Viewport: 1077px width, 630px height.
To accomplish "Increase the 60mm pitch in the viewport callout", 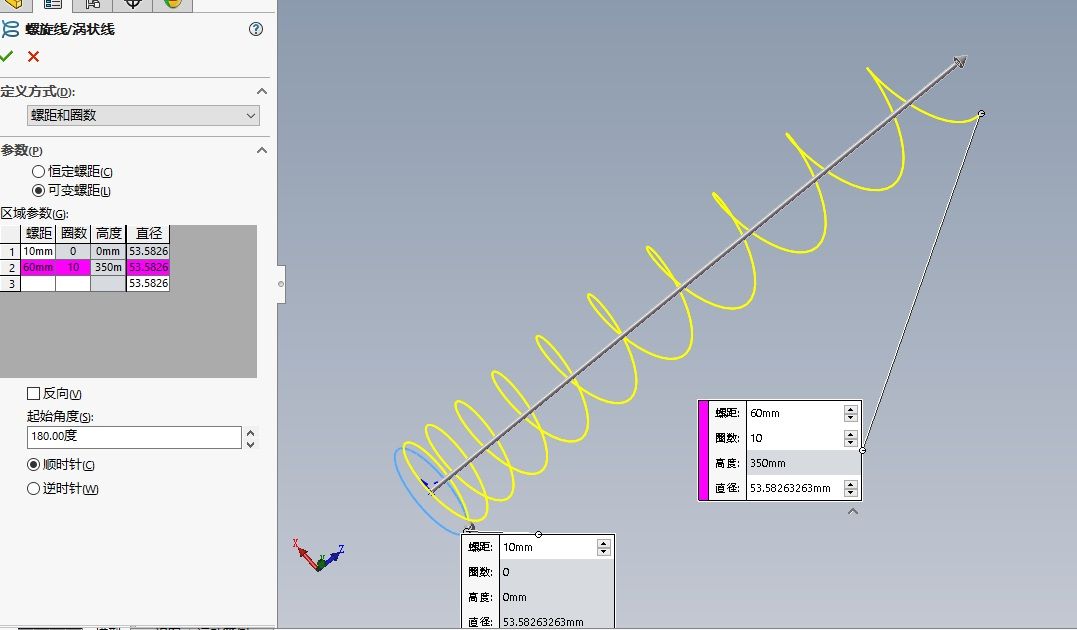I will 850,409.
